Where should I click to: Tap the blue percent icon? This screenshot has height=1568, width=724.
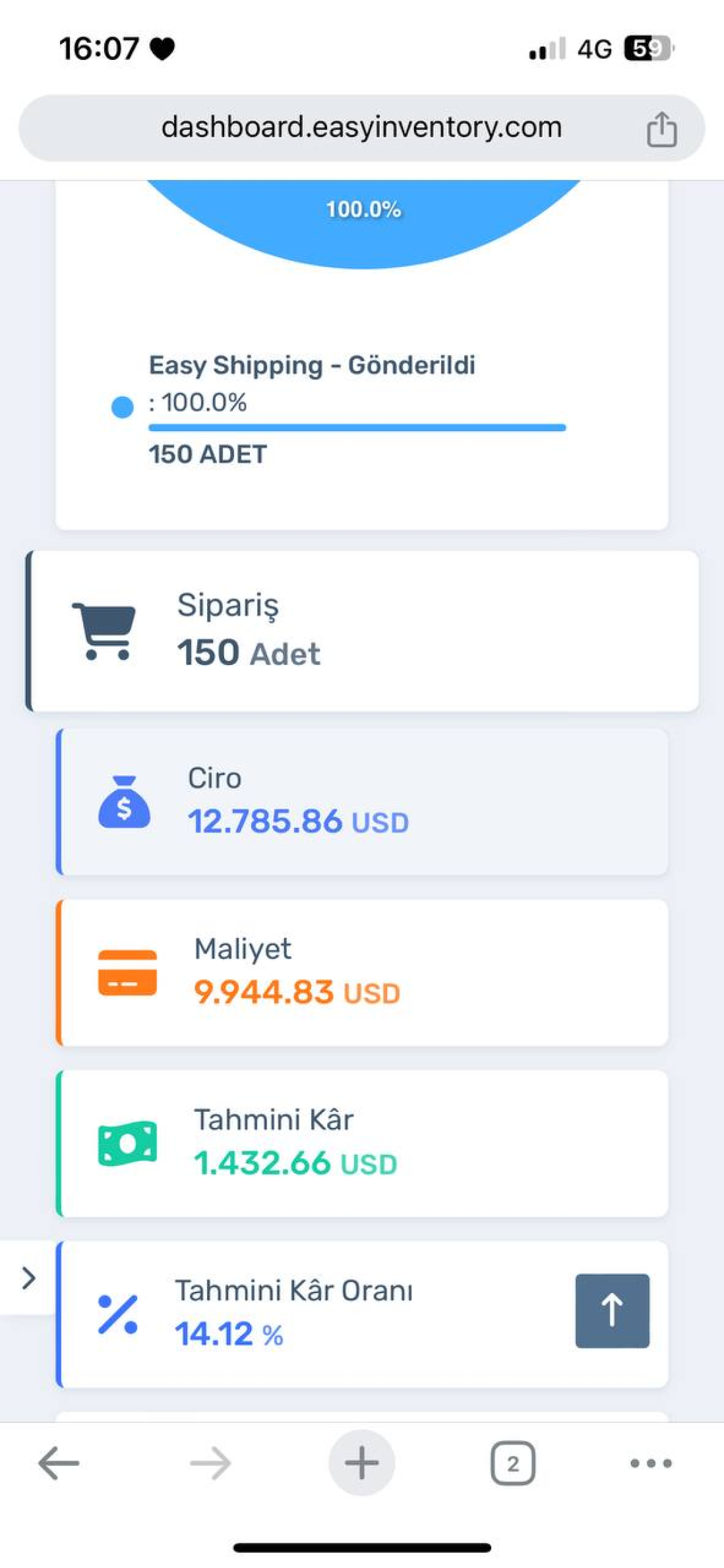click(x=118, y=1314)
